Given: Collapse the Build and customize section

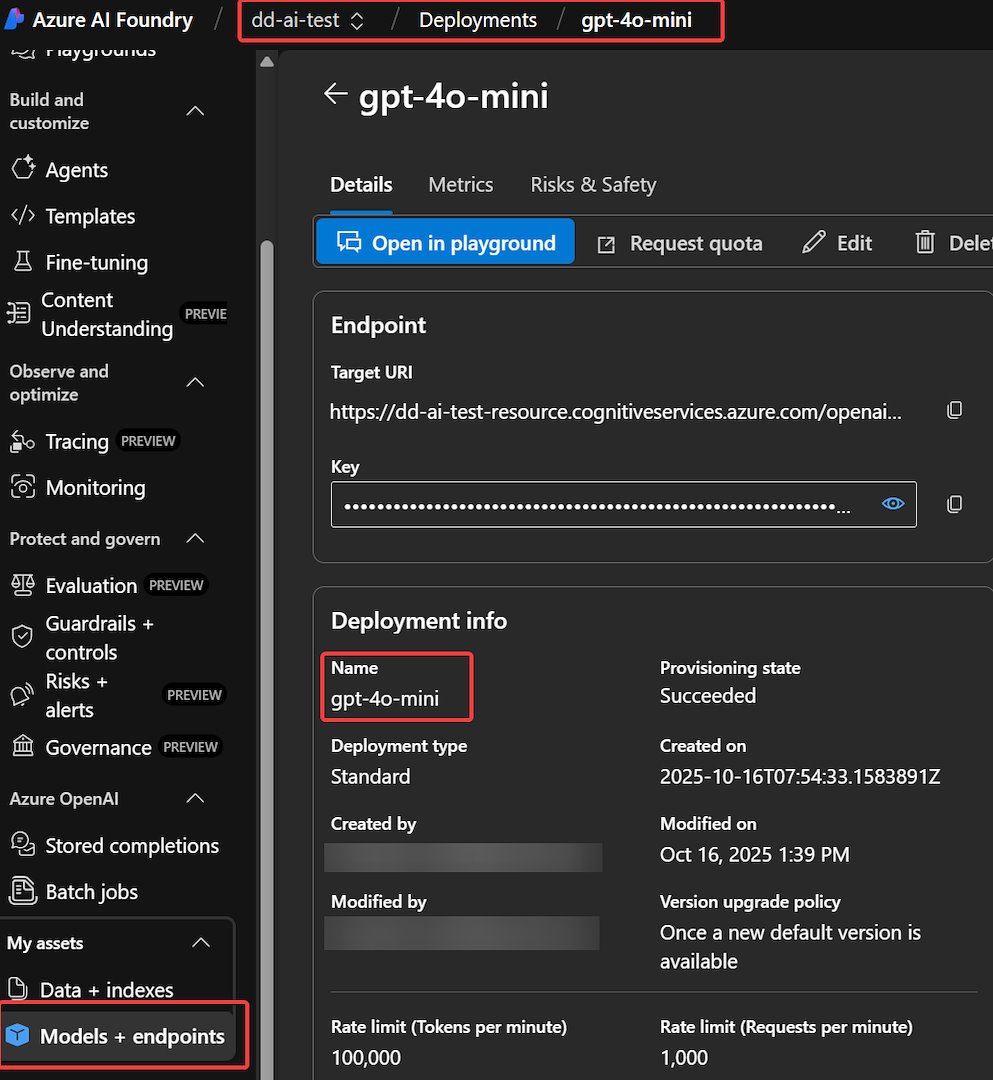Looking at the screenshot, I should (x=196, y=111).
